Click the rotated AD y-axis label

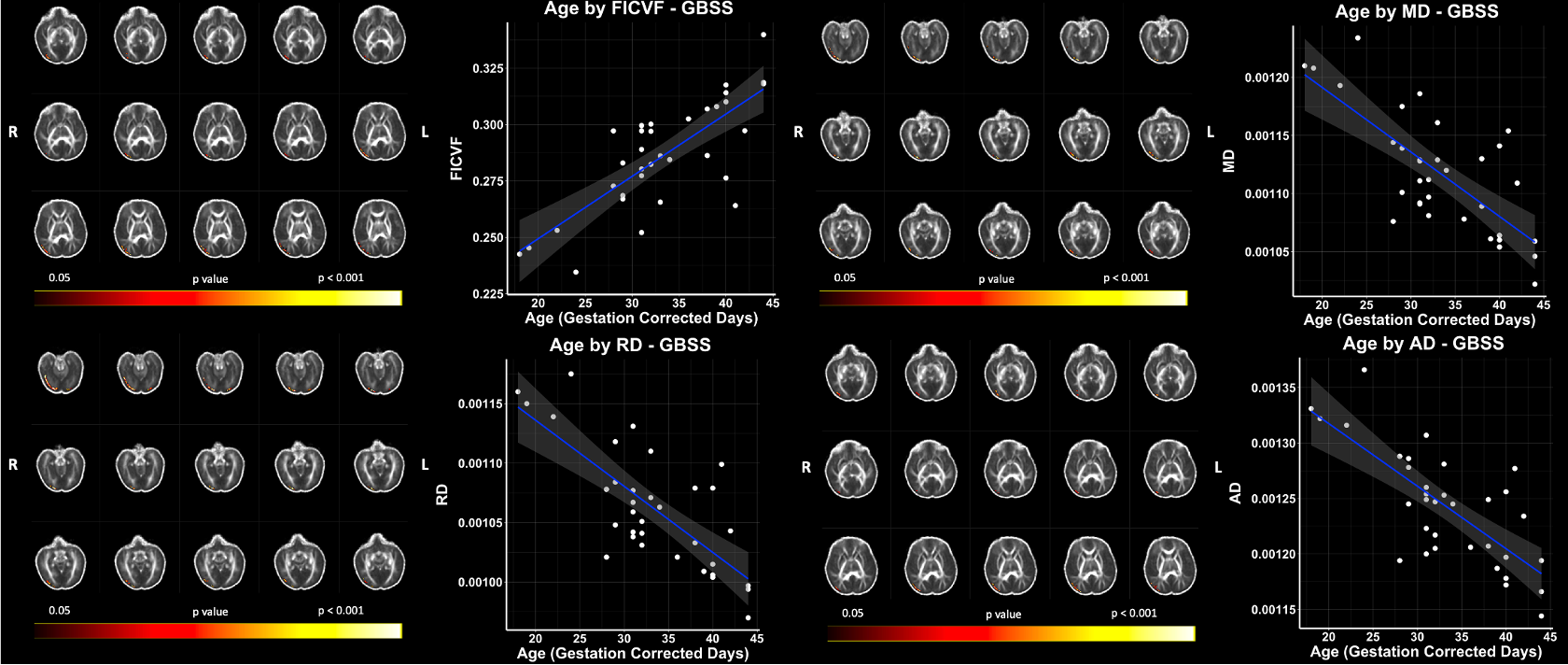click(1236, 492)
